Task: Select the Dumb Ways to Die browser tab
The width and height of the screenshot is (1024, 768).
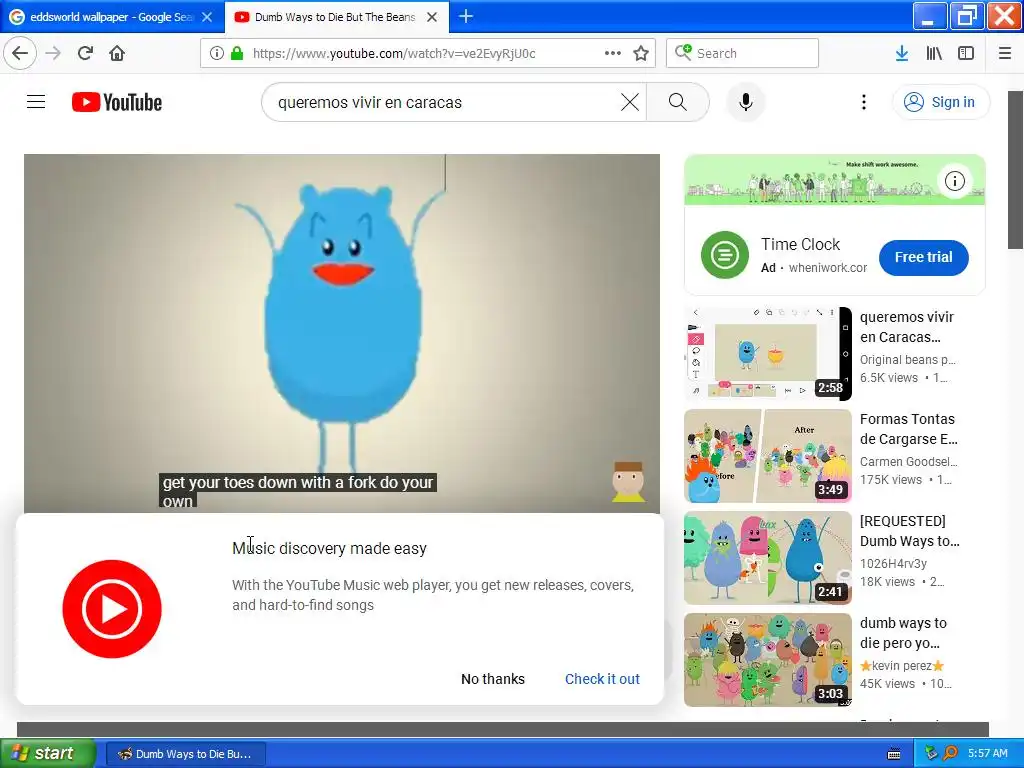Action: point(334,17)
